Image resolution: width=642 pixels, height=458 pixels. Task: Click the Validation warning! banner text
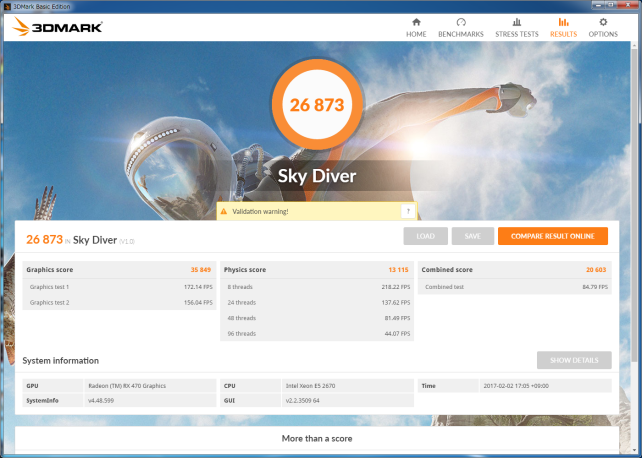pos(260,212)
